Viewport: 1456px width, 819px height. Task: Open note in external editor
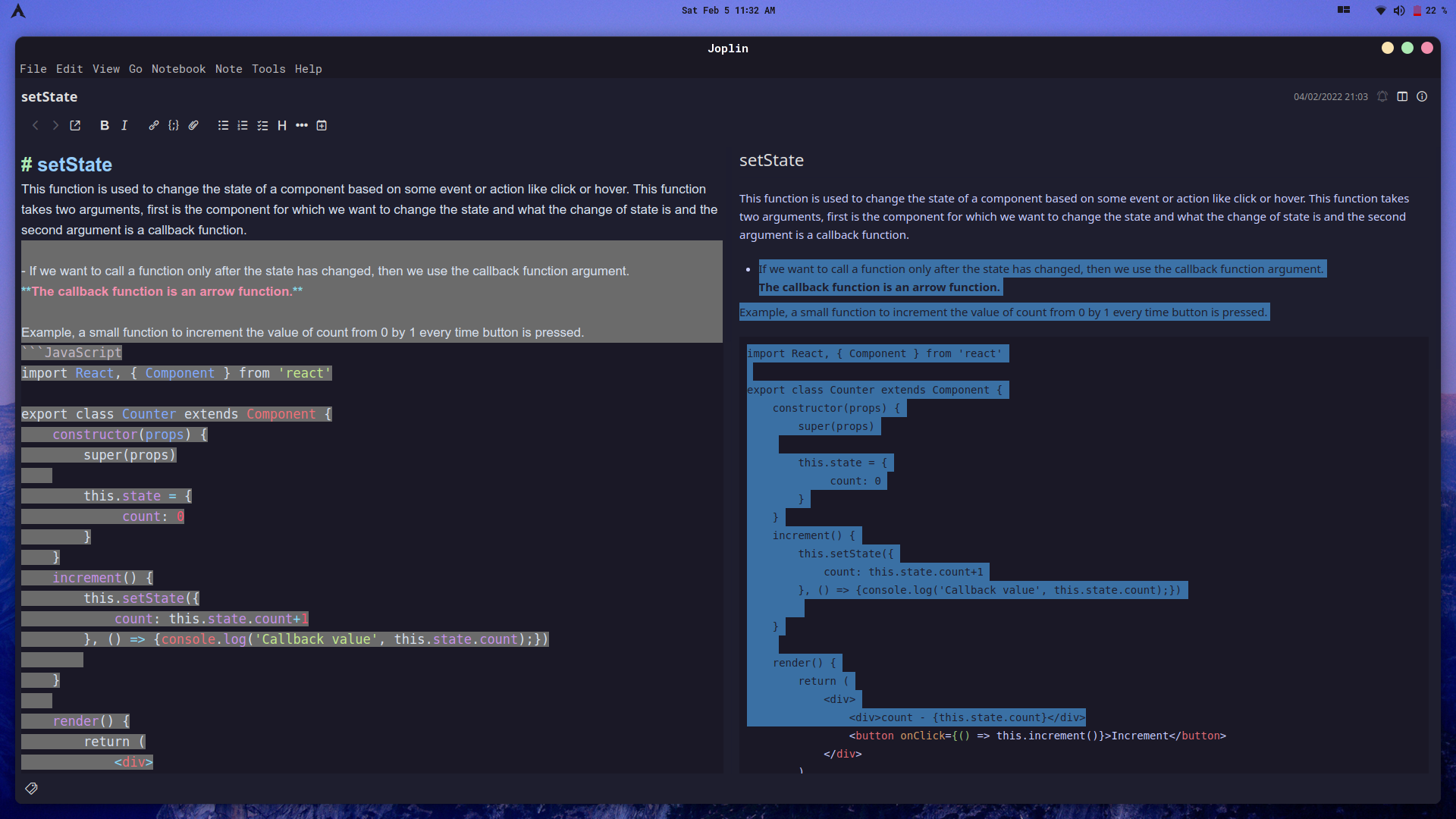click(x=75, y=126)
